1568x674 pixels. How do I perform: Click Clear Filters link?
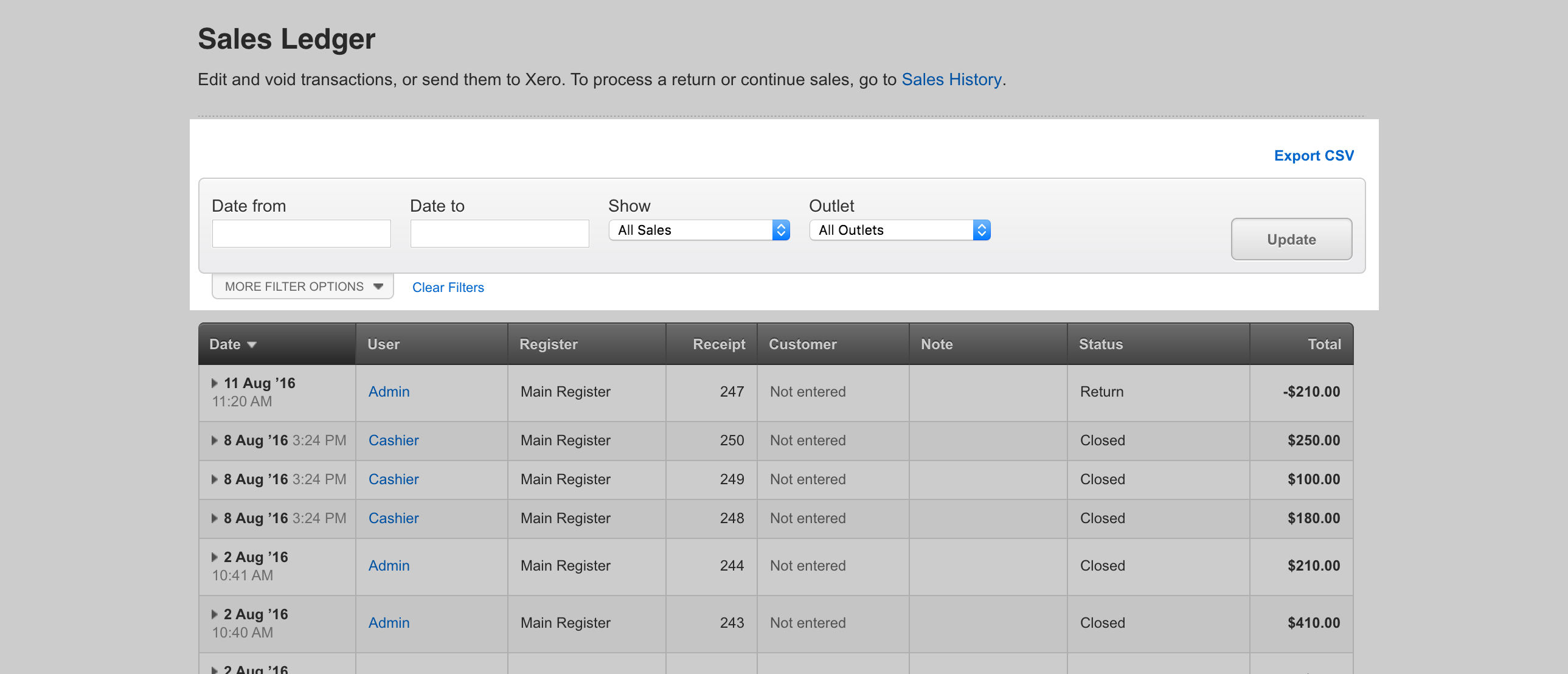click(x=448, y=287)
